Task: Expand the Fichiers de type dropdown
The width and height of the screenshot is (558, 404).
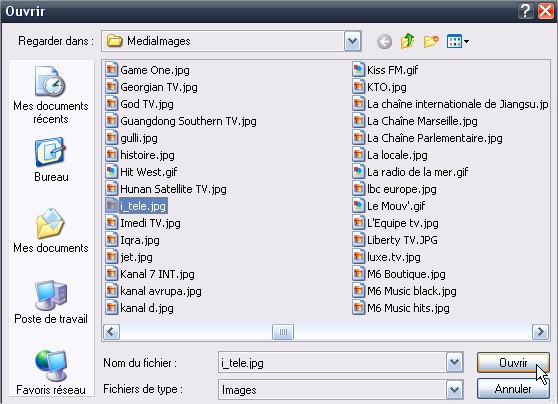Action: pyautogui.click(x=454, y=390)
